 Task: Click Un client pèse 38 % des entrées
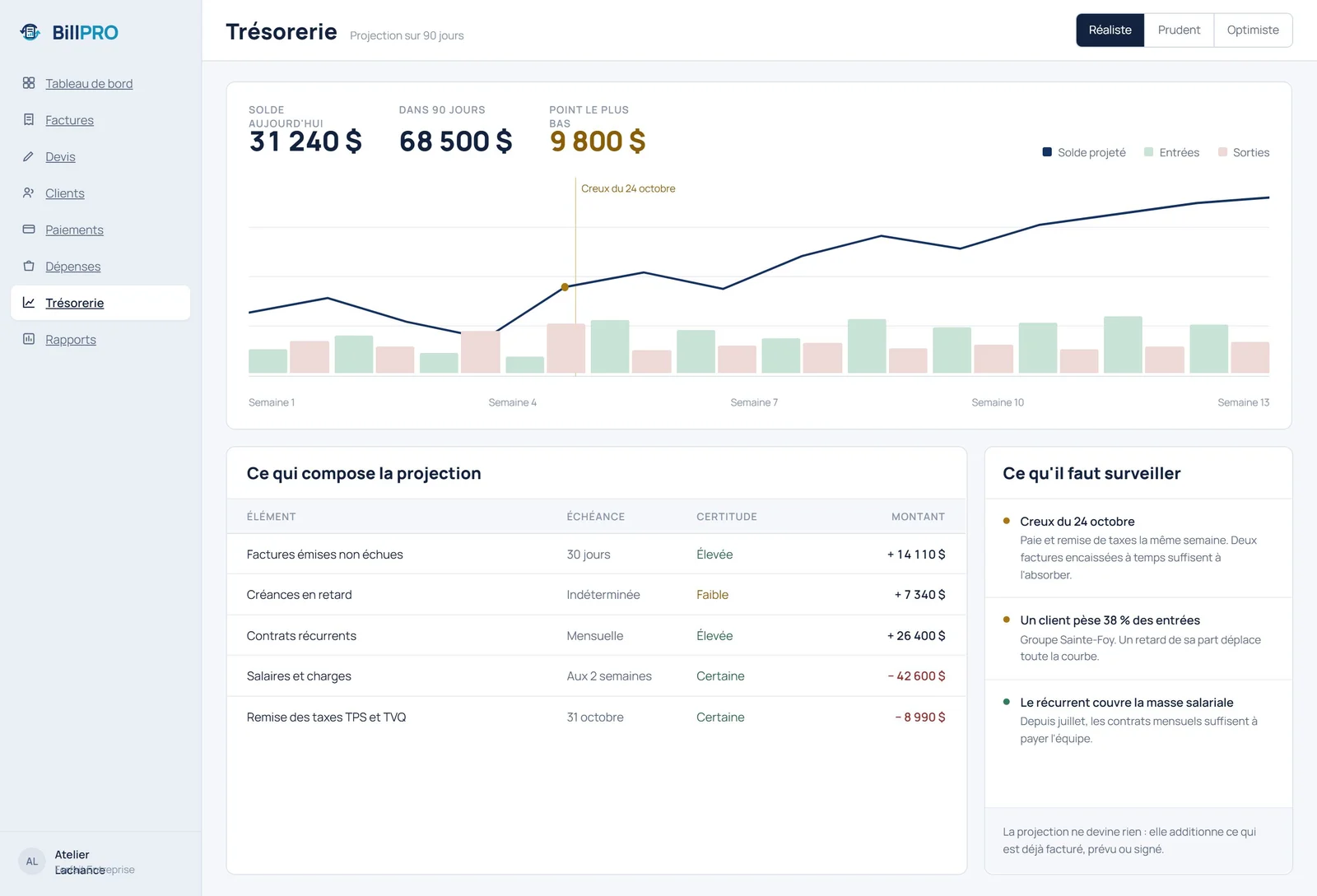pyautogui.click(x=1110, y=620)
